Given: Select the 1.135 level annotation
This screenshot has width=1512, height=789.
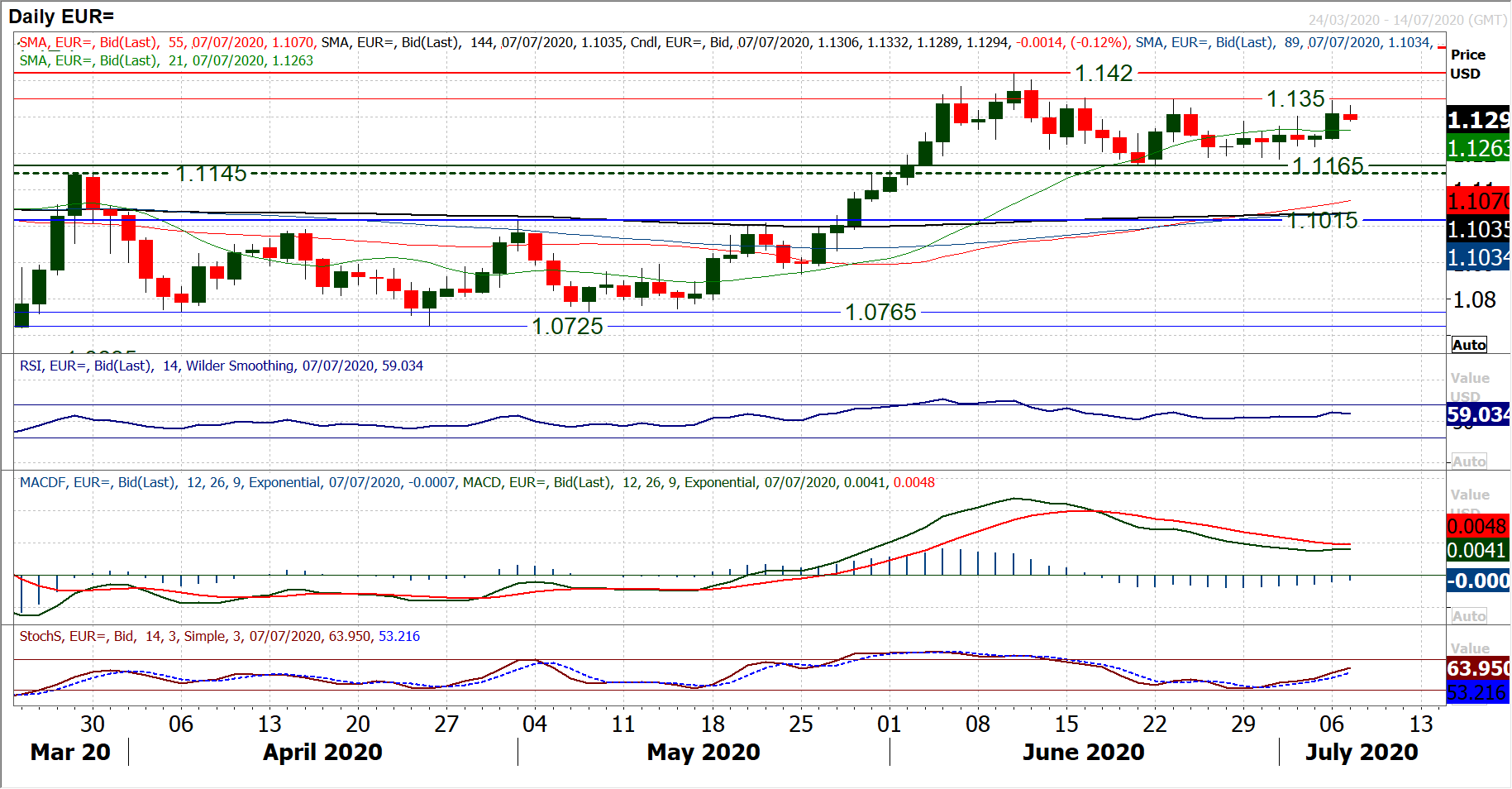Looking at the screenshot, I should coord(1295,99).
